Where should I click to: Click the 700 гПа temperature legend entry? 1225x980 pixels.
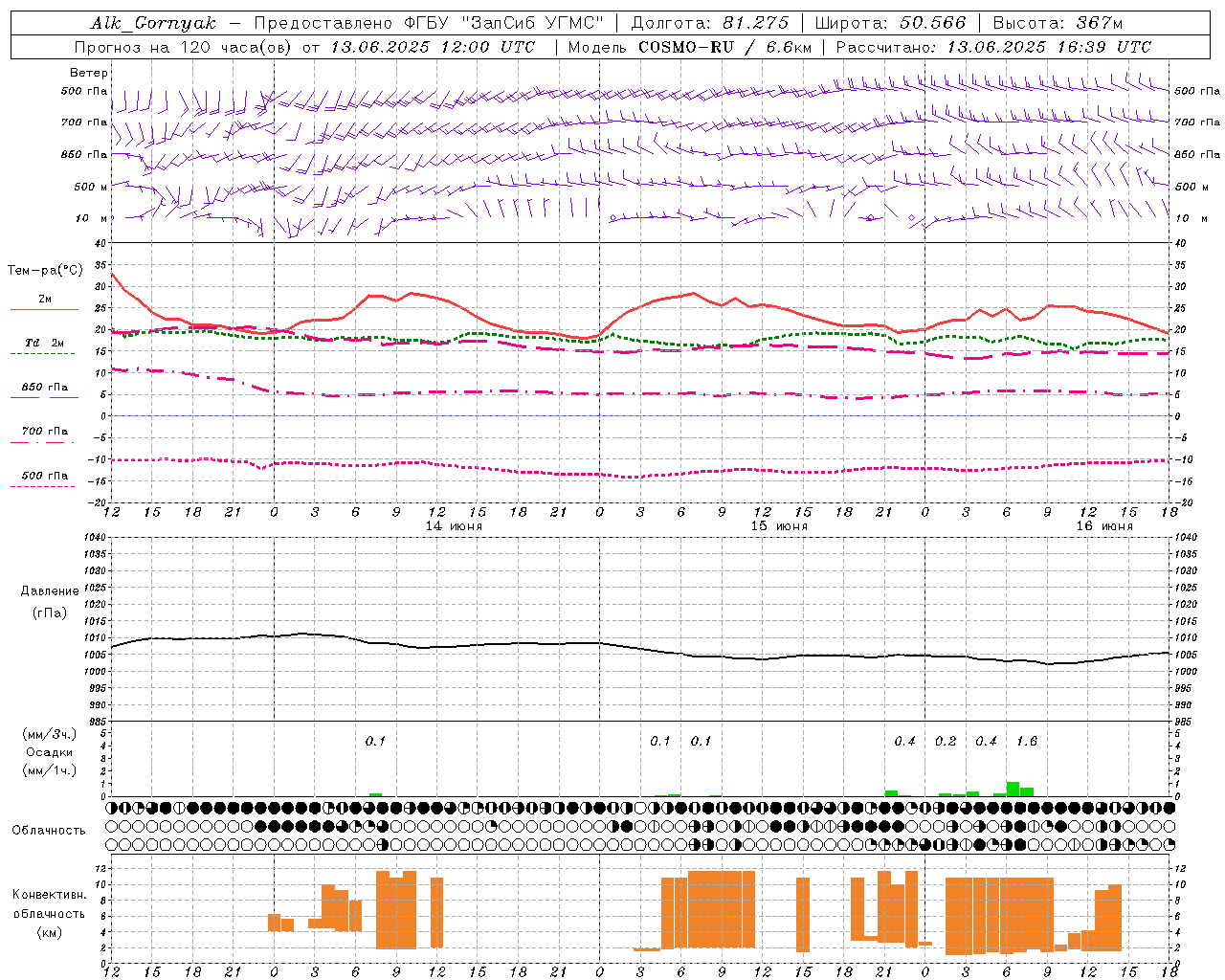[45, 432]
